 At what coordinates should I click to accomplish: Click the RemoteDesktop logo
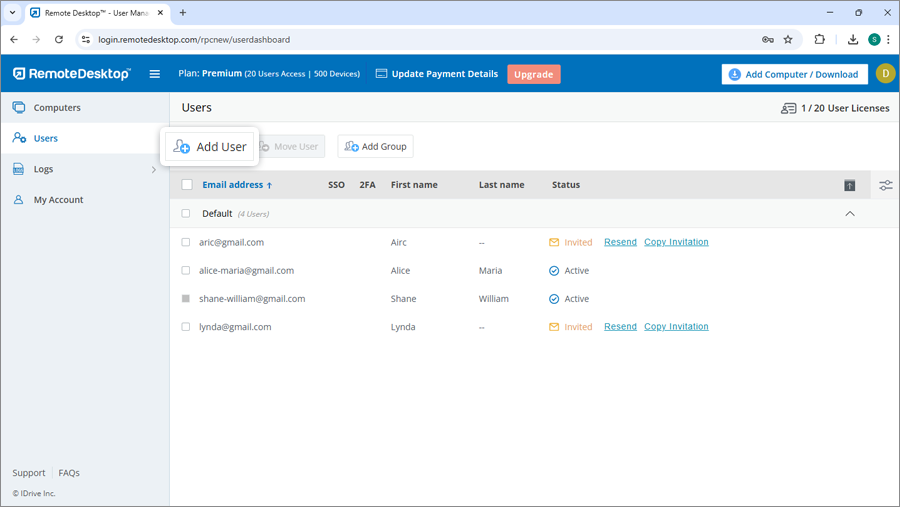(72, 73)
